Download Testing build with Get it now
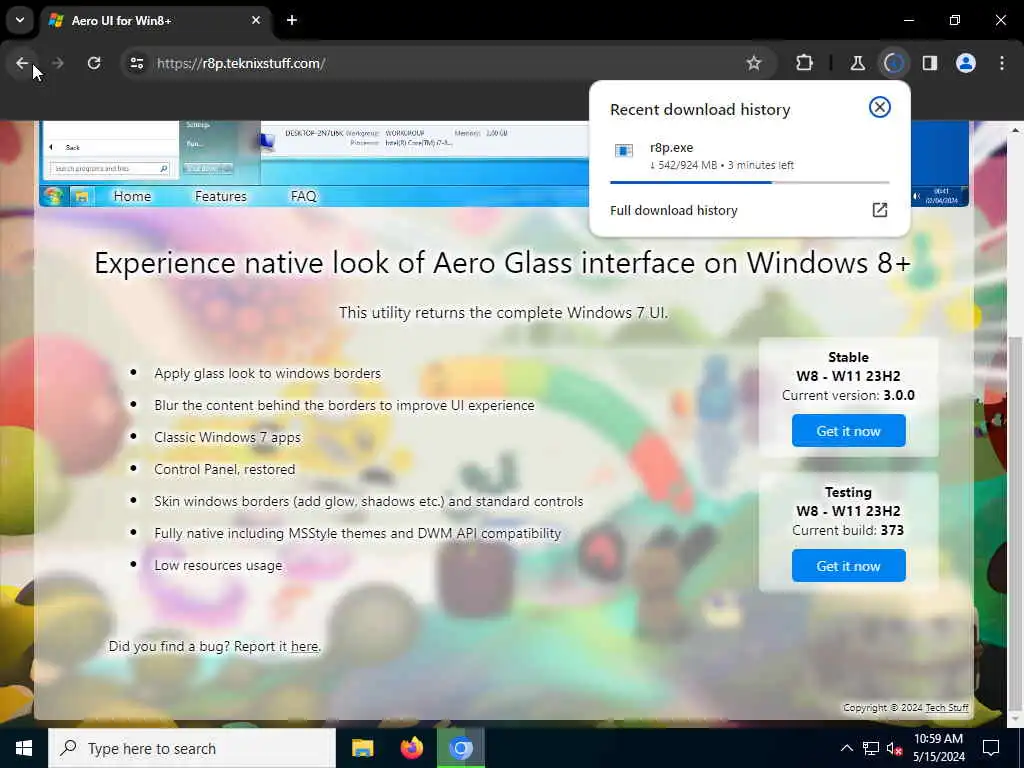This screenshot has width=1024, height=768. point(848,566)
